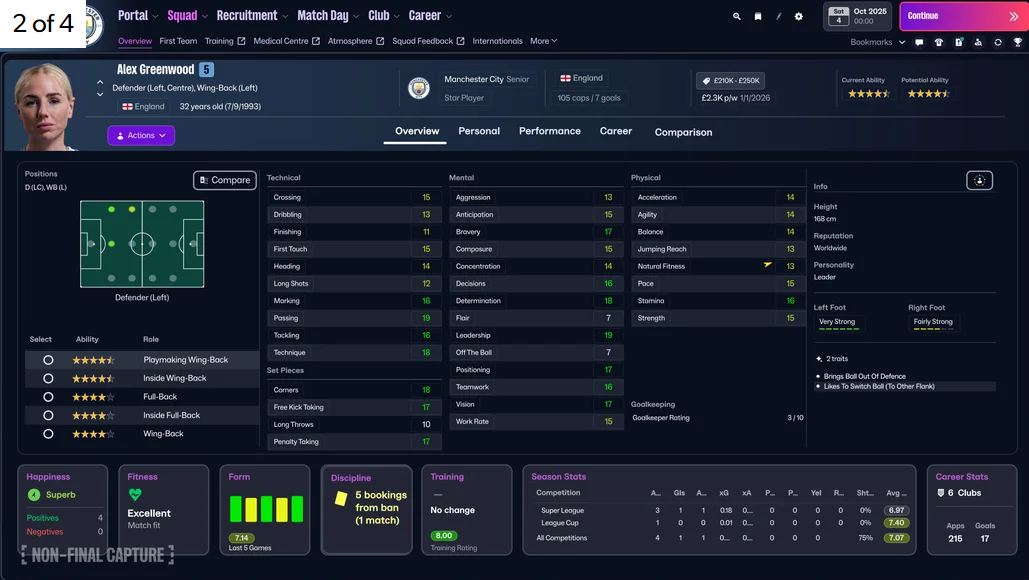
Task: Select Playmaking Wing-Back role radio button
Action: coord(48,360)
